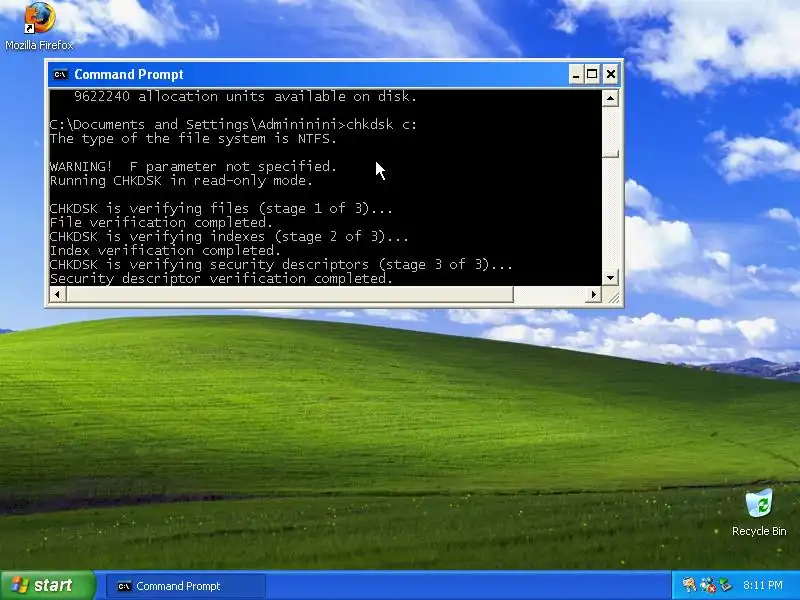The height and width of the screenshot is (600, 800).
Task: Open the Command Prompt title bar system icon
Action: pos(60,74)
